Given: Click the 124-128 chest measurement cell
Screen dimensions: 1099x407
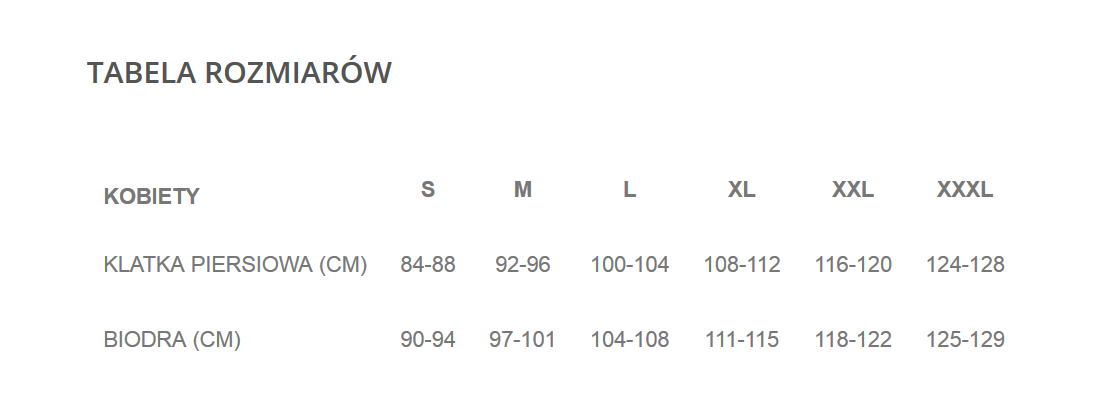Looking at the screenshot, I should point(965,265).
